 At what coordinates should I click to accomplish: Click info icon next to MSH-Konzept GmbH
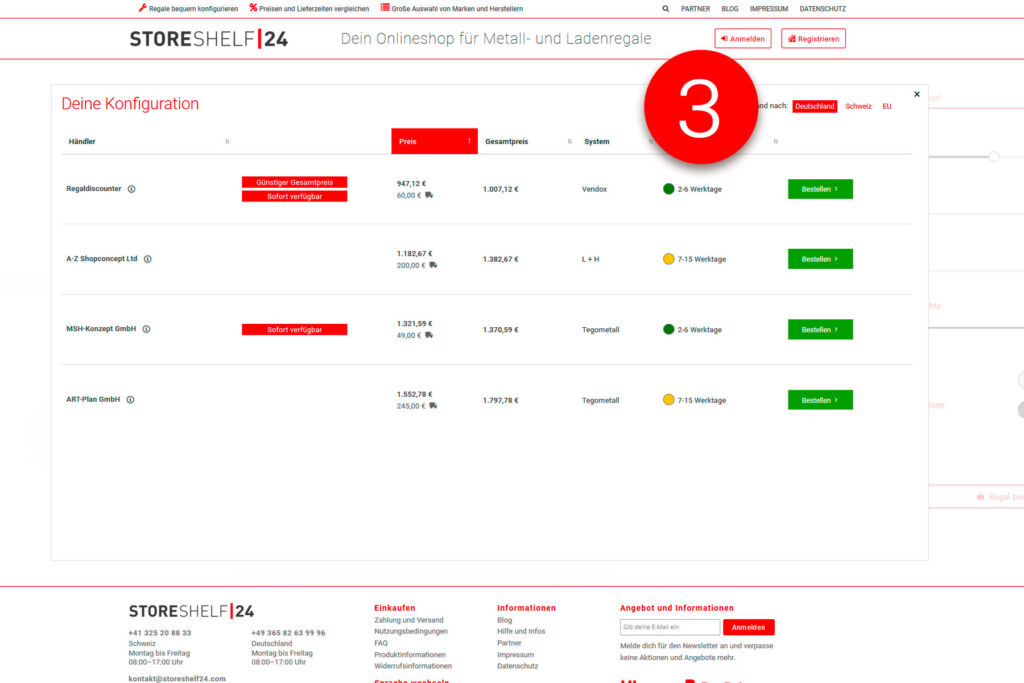pos(146,329)
